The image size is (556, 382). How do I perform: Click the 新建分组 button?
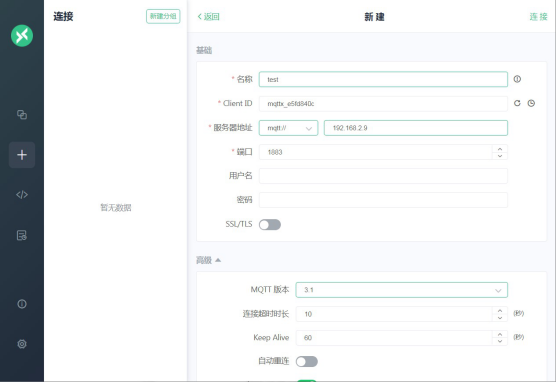163,16
